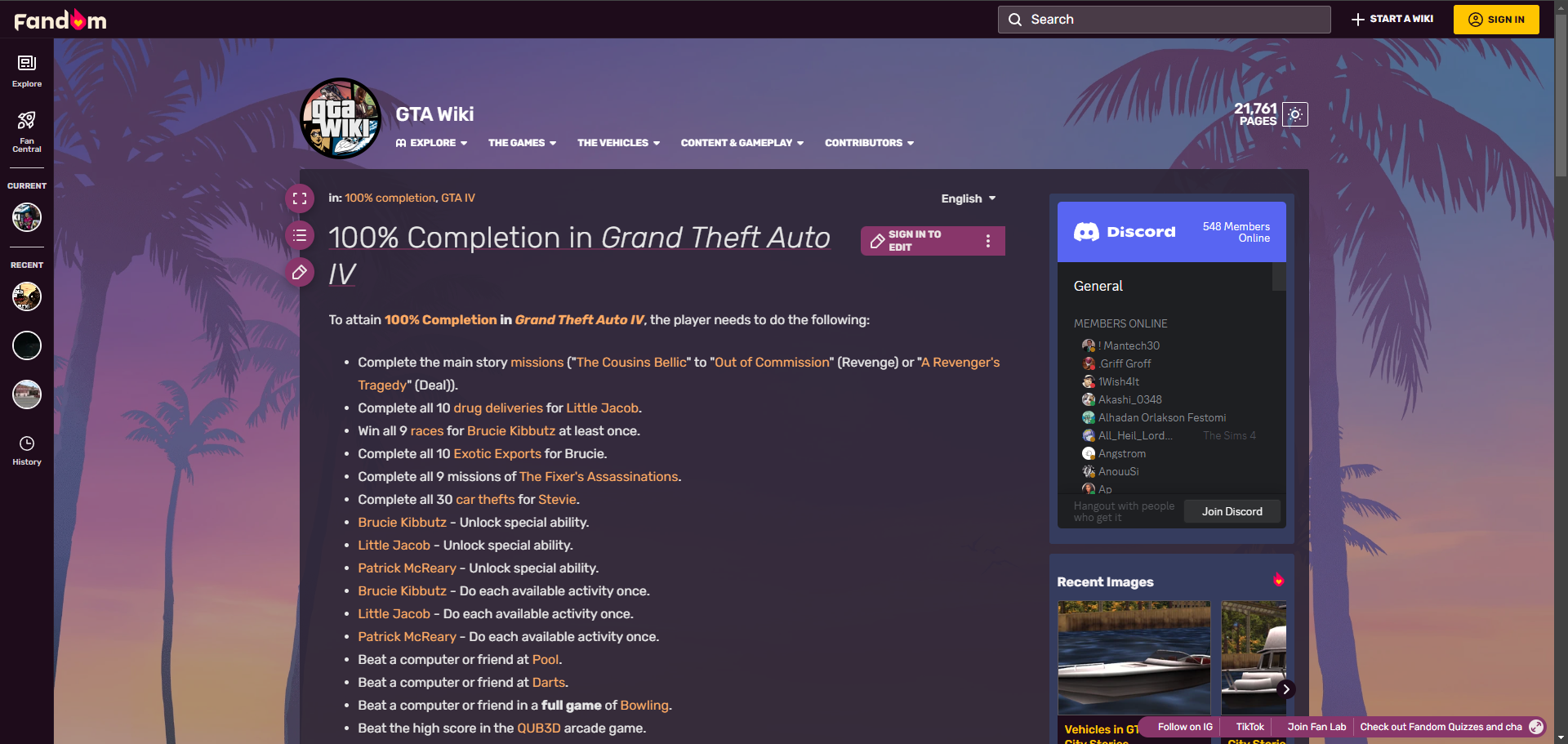Viewport: 1568px width, 744px height.
Task: Click the flame icon beside Recent Images
Action: 1278,580
